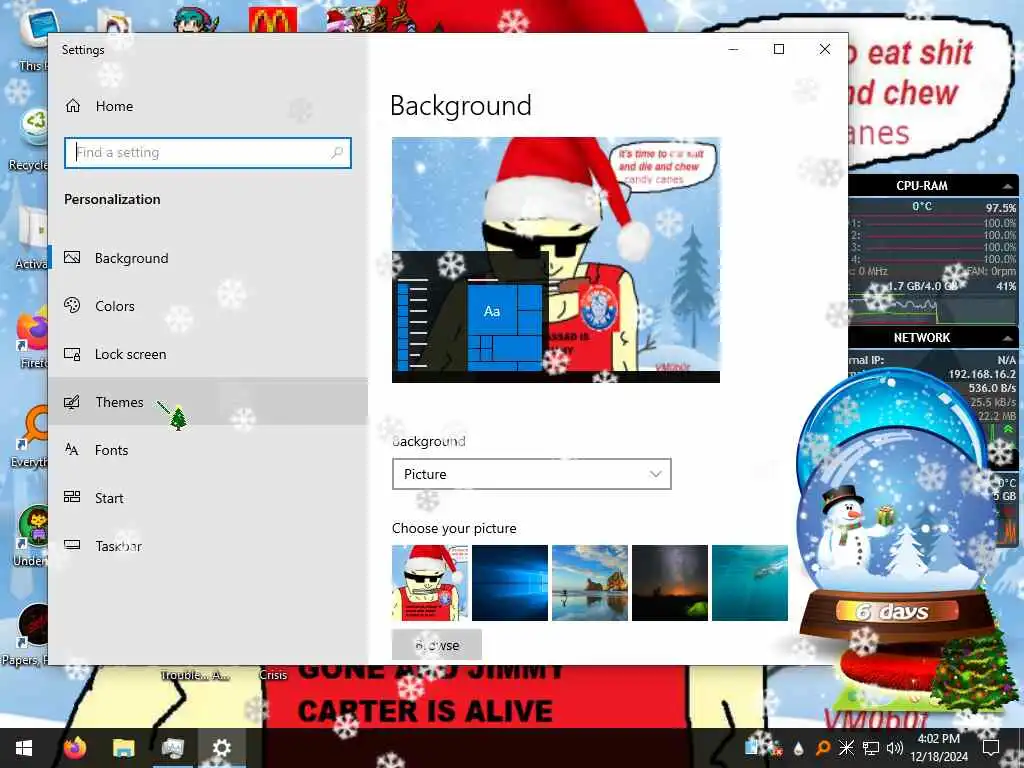
Task: Open the notification action center
Action: 991,748
